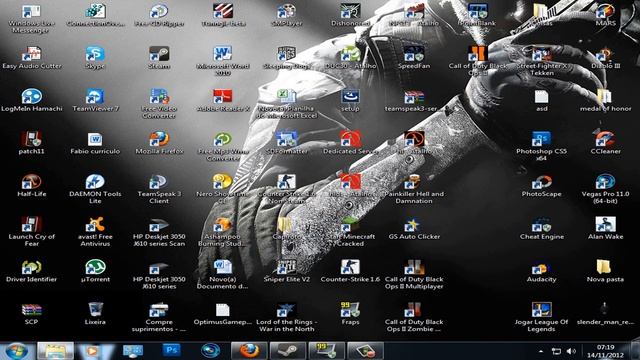Viewport: 640px width, 360px height.
Task: Switch to Steam taskbar button
Action: click(x=288, y=351)
